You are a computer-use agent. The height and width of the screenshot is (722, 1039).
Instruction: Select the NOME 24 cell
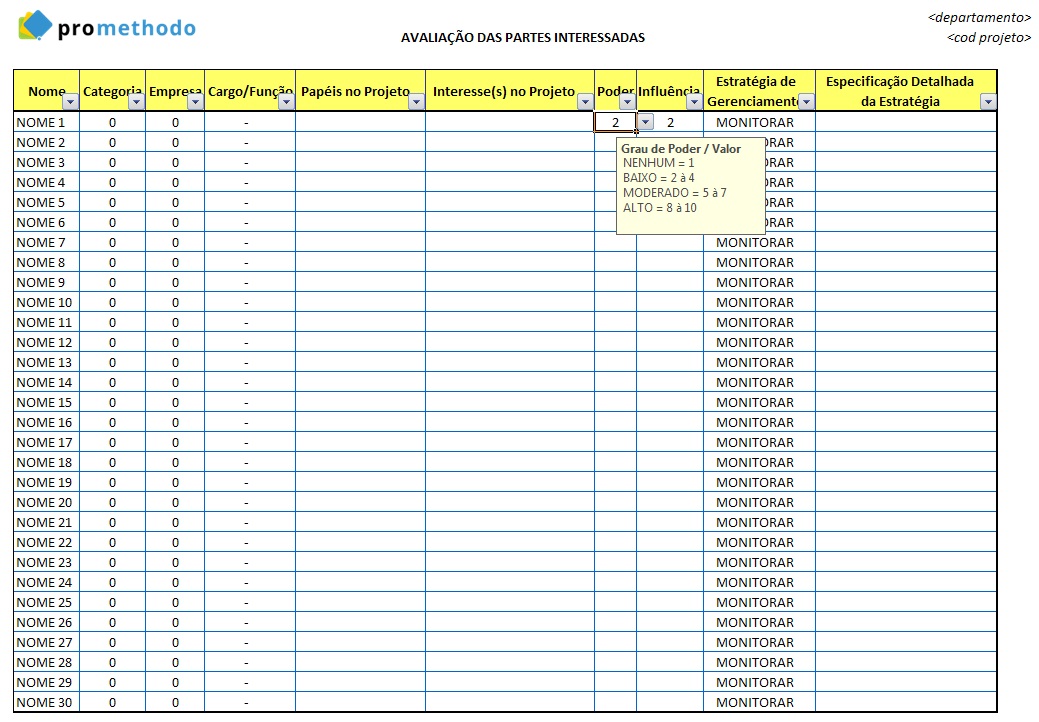tap(46, 582)
